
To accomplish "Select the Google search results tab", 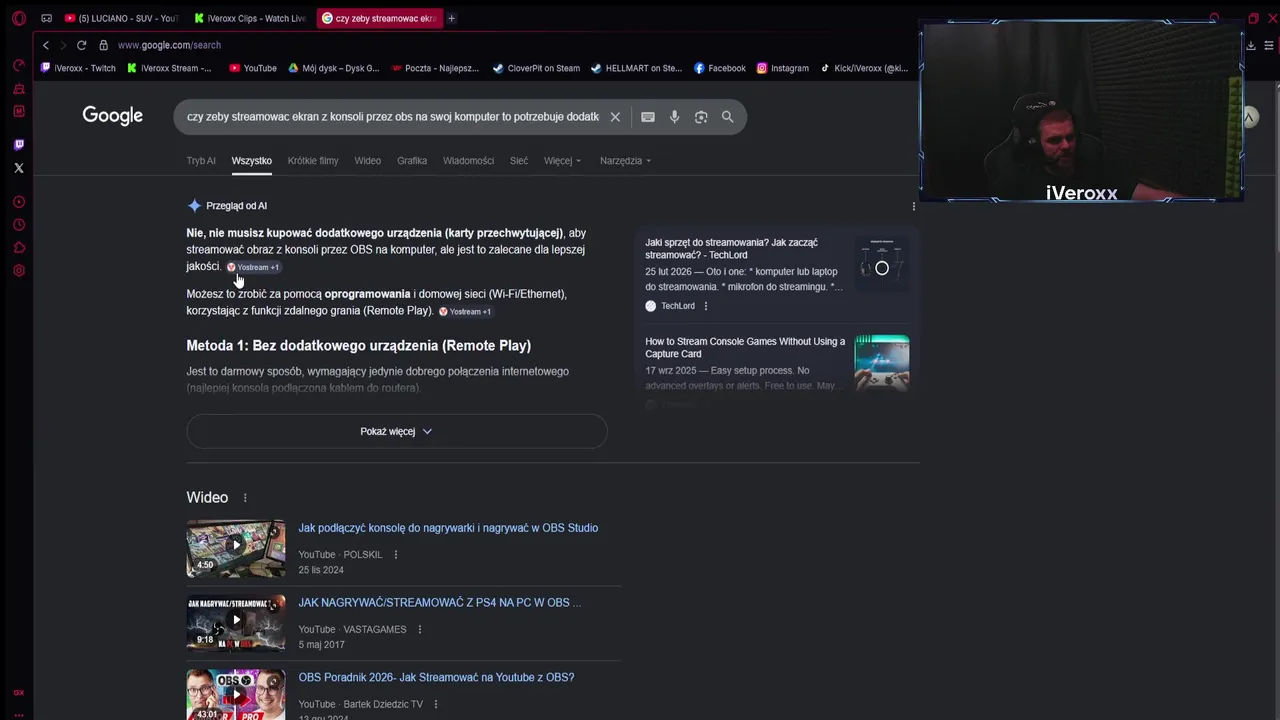I will pyautogui.click(x=379, y=18).
